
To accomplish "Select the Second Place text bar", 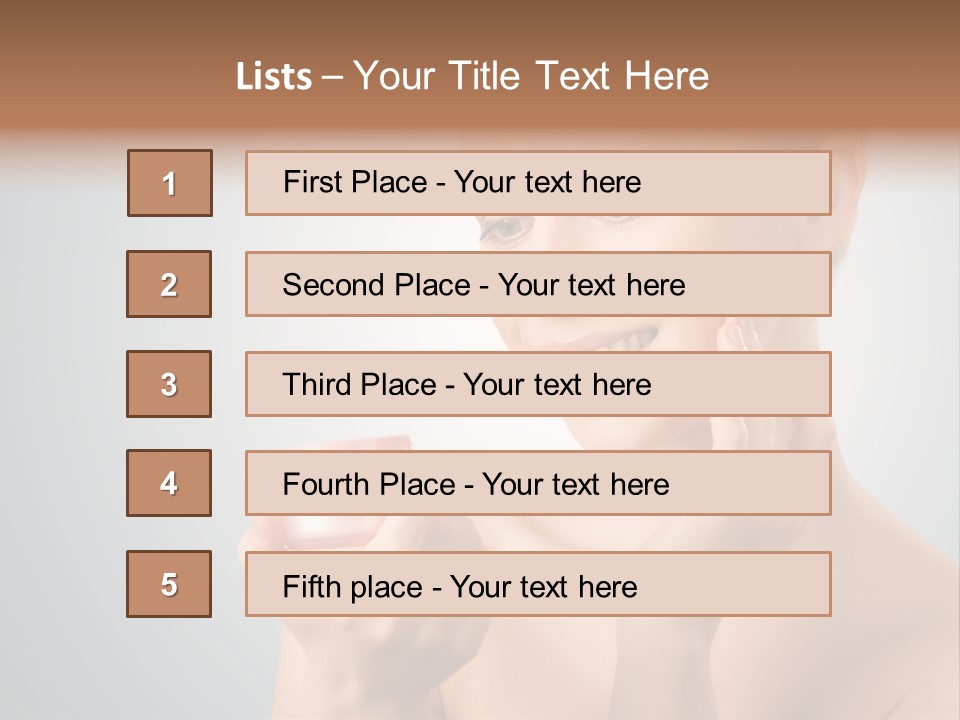I will tap(538, 284).
